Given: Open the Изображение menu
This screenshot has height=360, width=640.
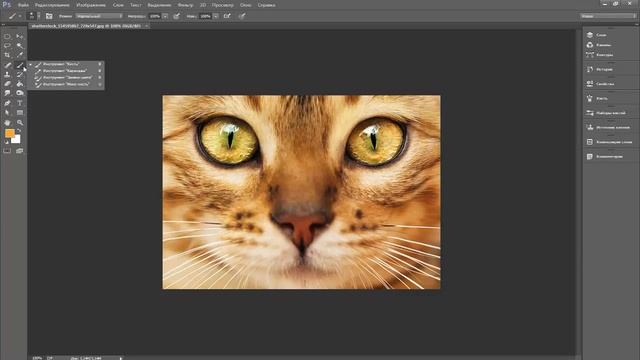Looking at the screenshot, I should point(91,5).
